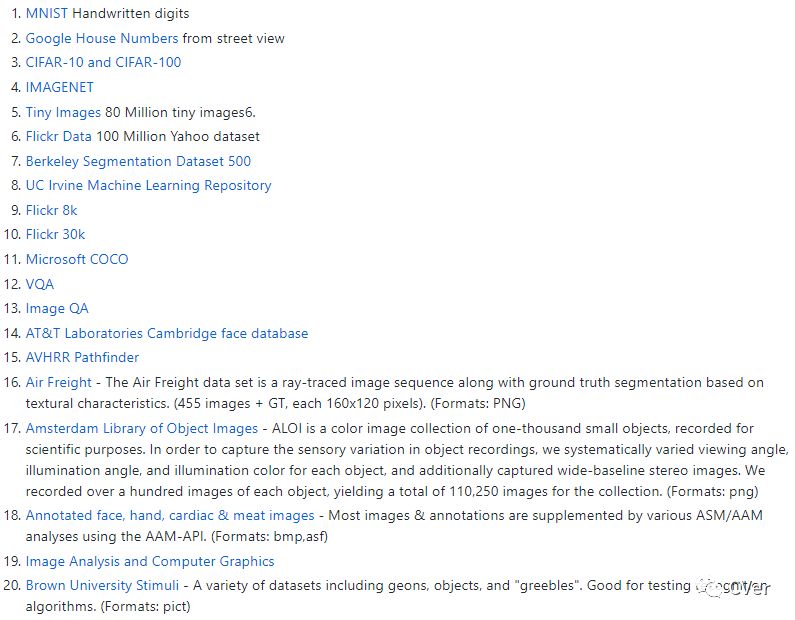Open the Tiny Images link
795x620 pixels.
(63, 112)
